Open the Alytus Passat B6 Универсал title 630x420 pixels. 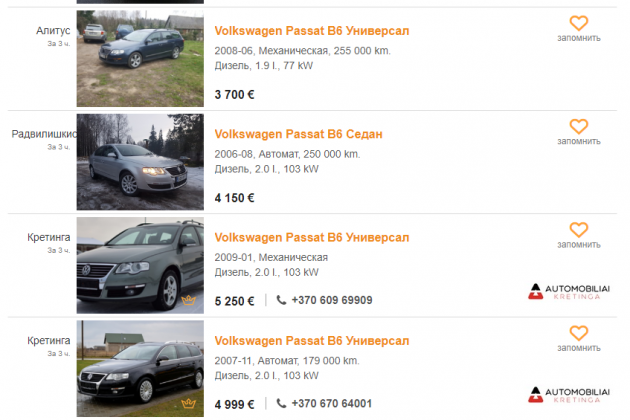312,31
